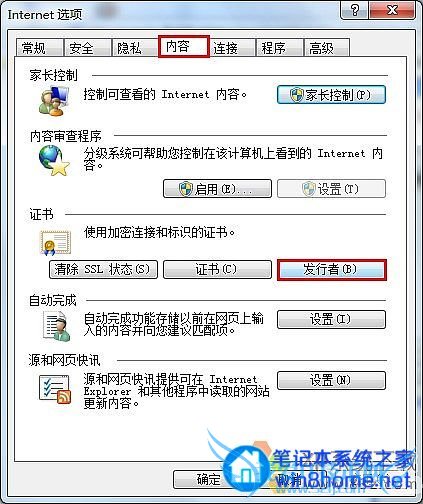
Task: Click 启用(E)... shield button
Action: [x=217, y=189]
